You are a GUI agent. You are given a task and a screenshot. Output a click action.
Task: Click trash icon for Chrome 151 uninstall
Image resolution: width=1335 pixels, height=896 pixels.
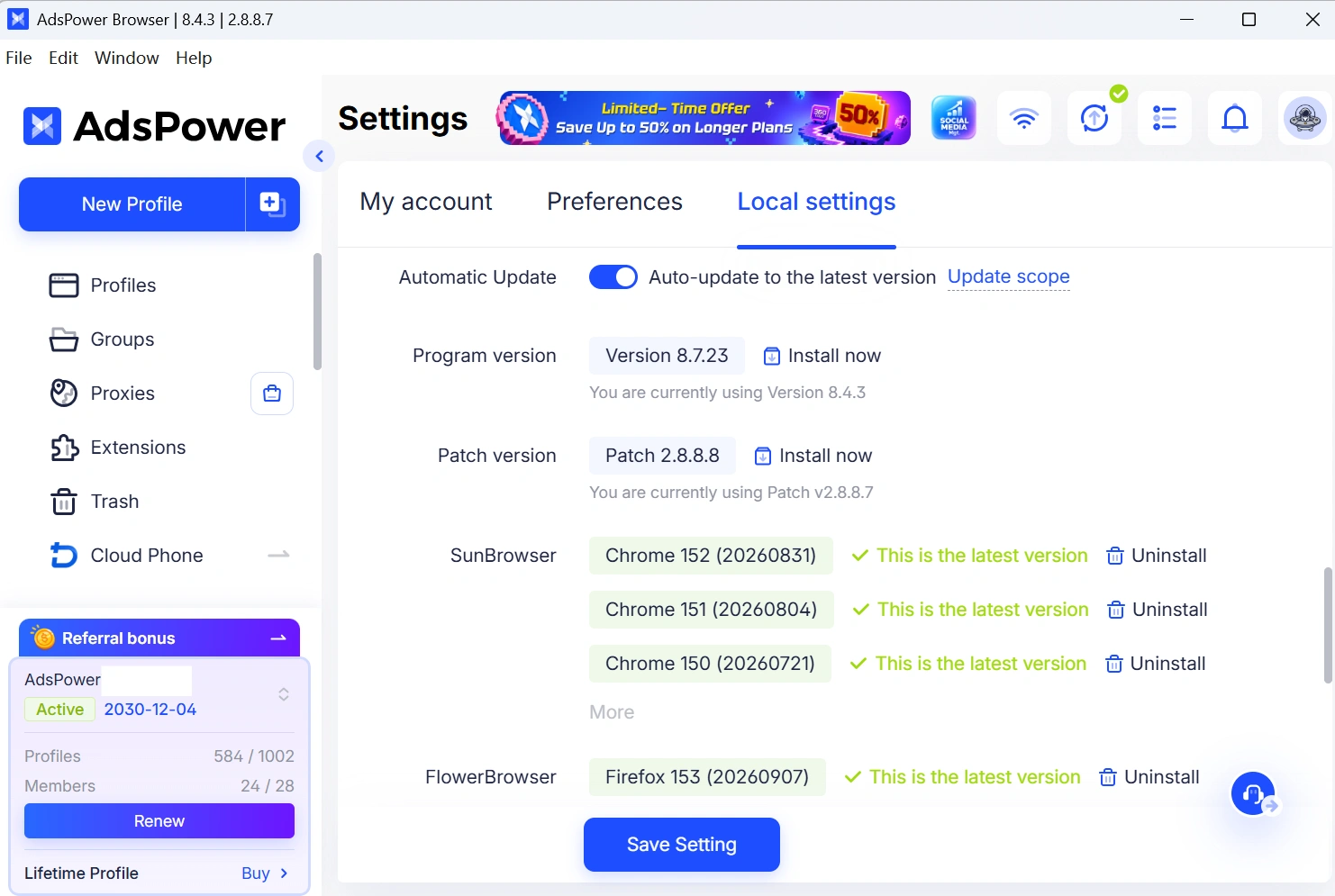click(1116, 610)
